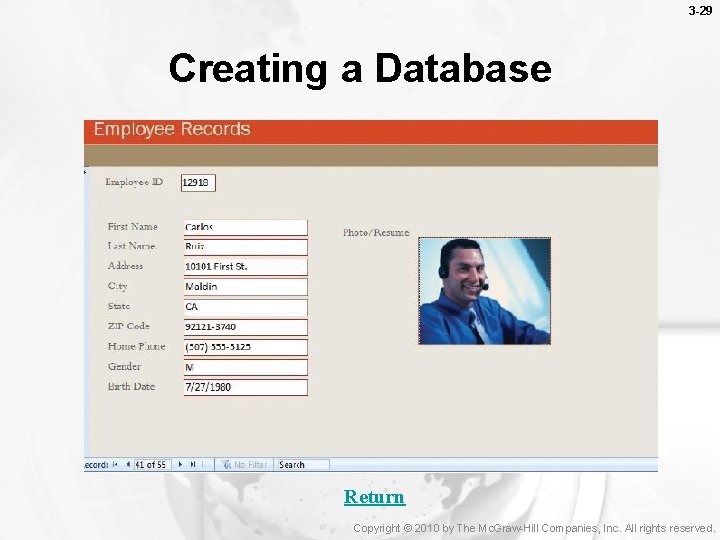720x540 pixels.
Task: Click the Home Phone field with (507) number
Action: coord(246,348)
